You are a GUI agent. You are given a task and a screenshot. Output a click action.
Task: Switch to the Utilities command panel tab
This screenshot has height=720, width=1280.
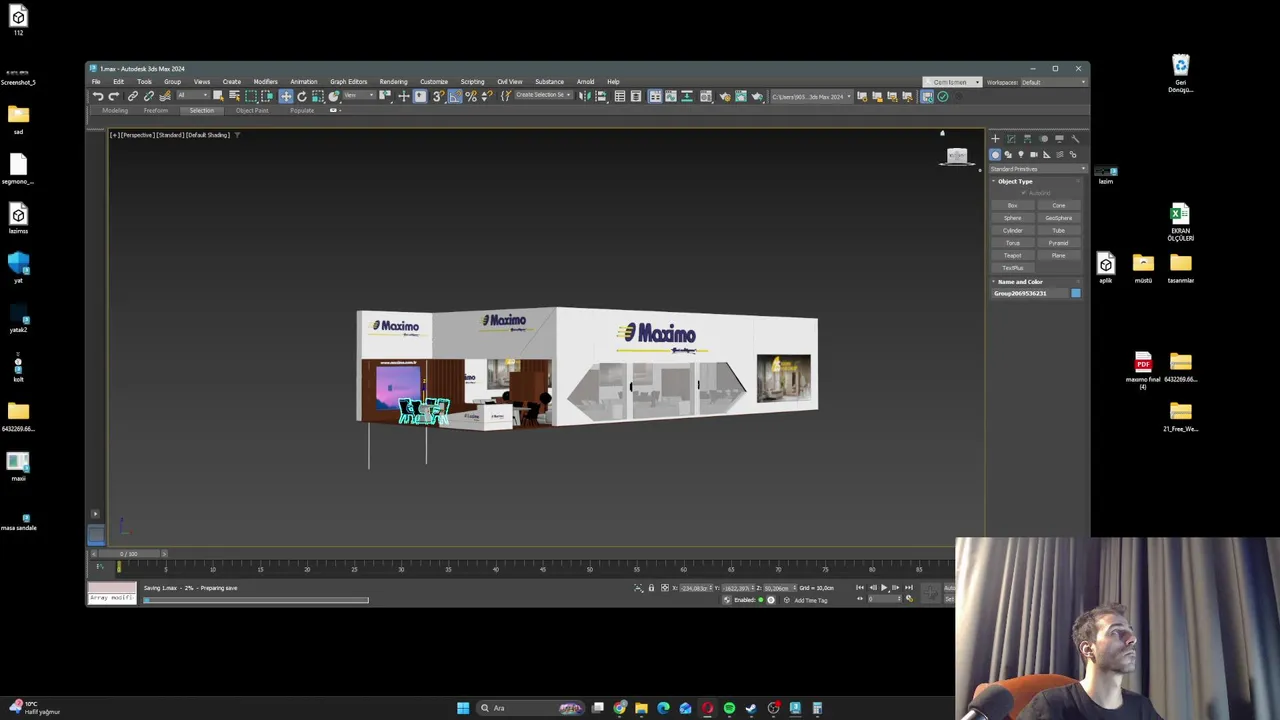click(1075, 139)
